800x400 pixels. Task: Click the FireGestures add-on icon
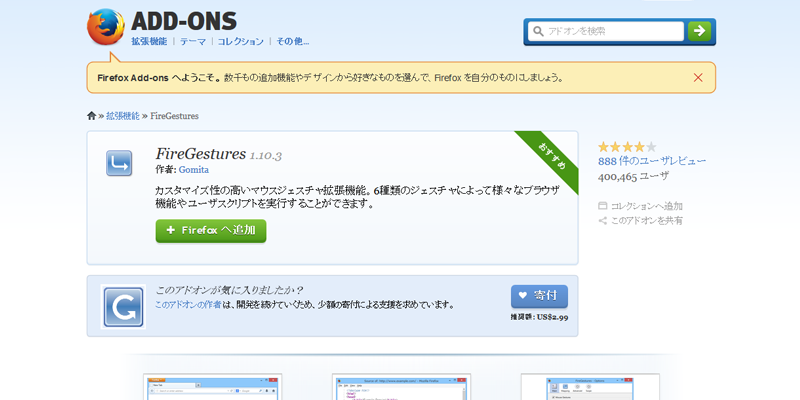(x=119, y=163)
